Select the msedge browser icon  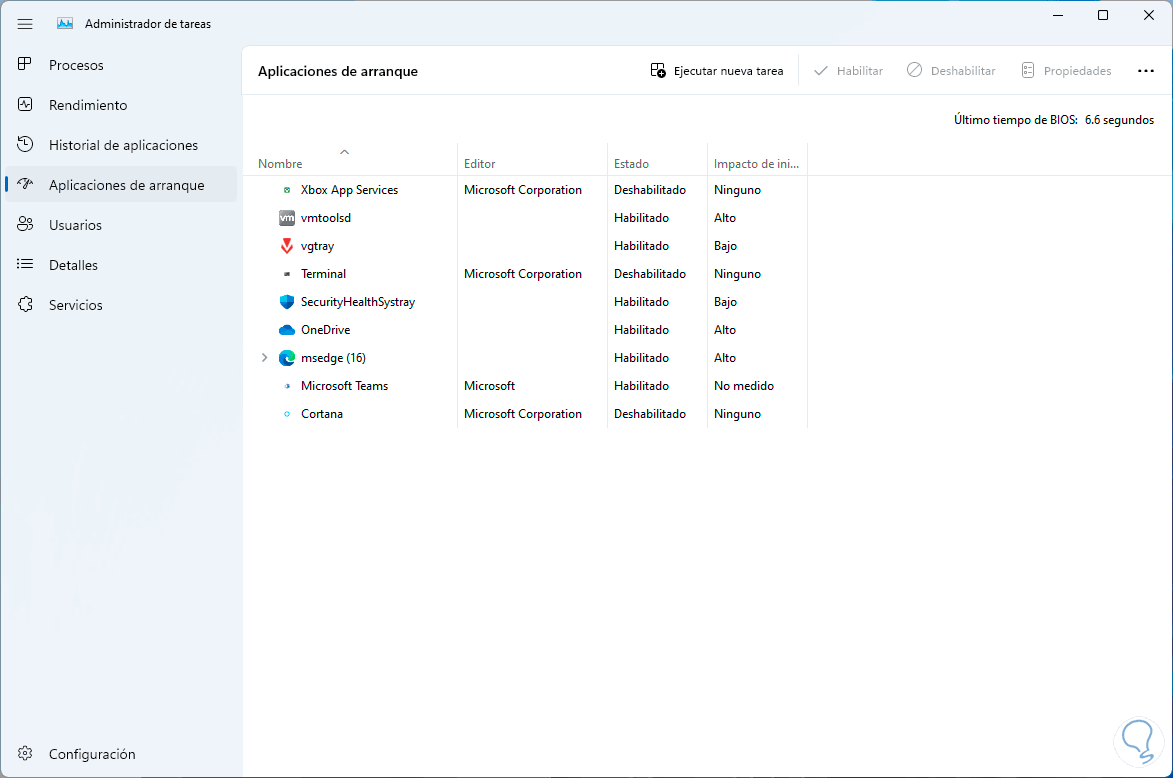(x=287, y=358)
